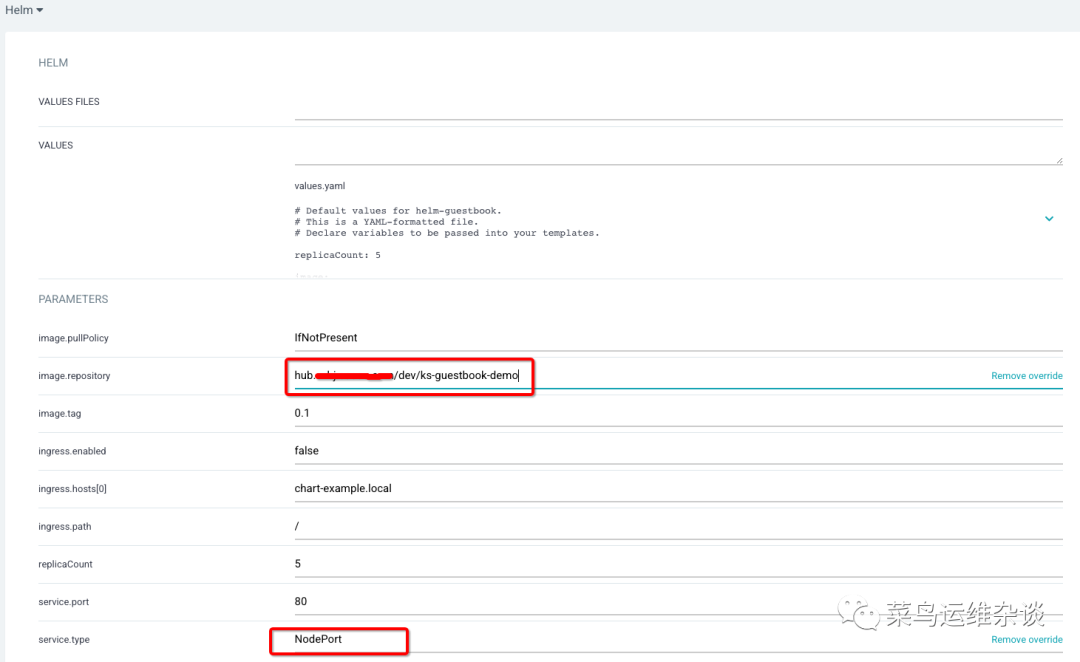Click the image.tag label
1080x662 pixels.
[x=60, y=414]
